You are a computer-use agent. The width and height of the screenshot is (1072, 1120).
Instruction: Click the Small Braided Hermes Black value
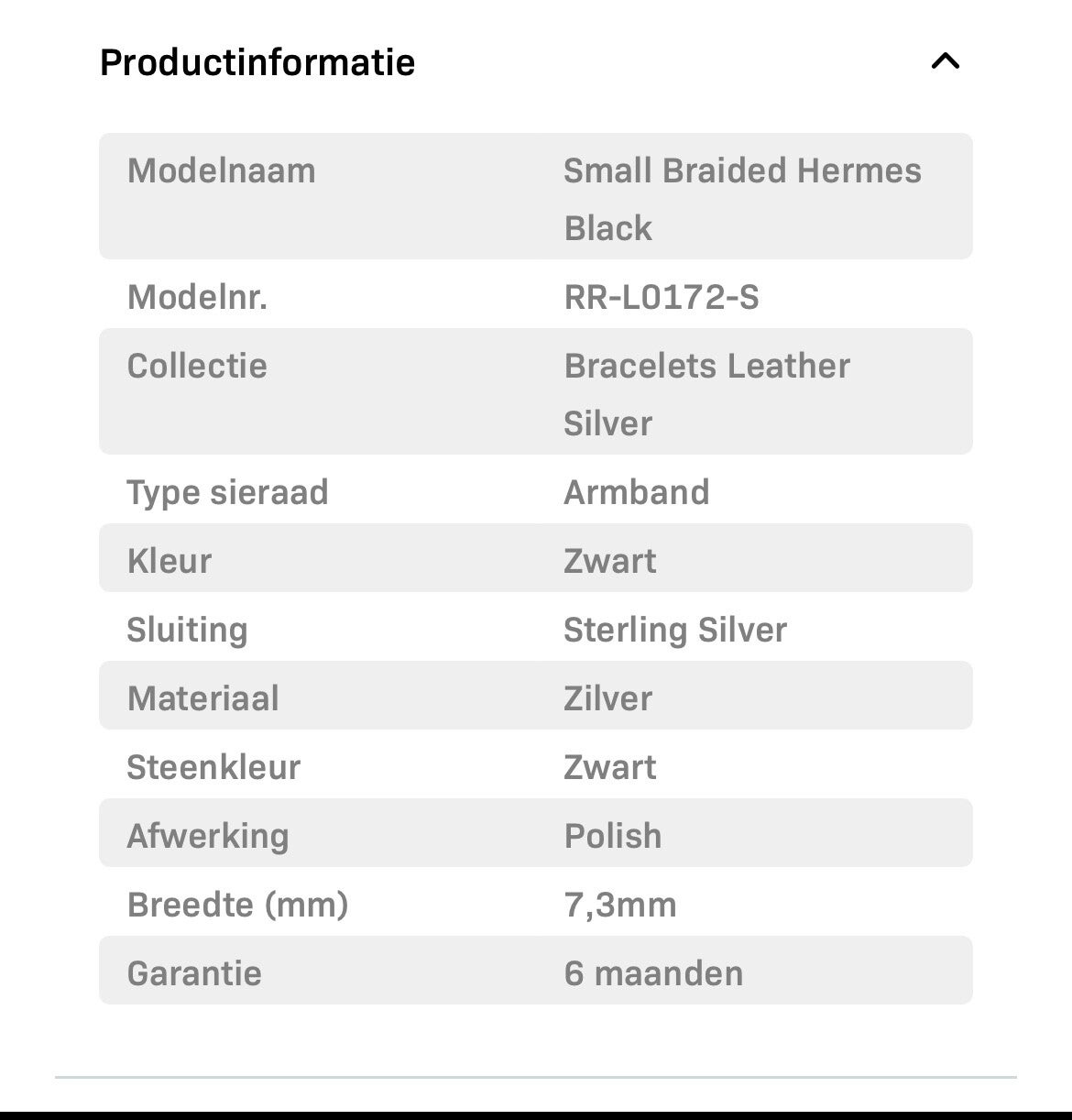pyautogui.click(x=741, y=198)
